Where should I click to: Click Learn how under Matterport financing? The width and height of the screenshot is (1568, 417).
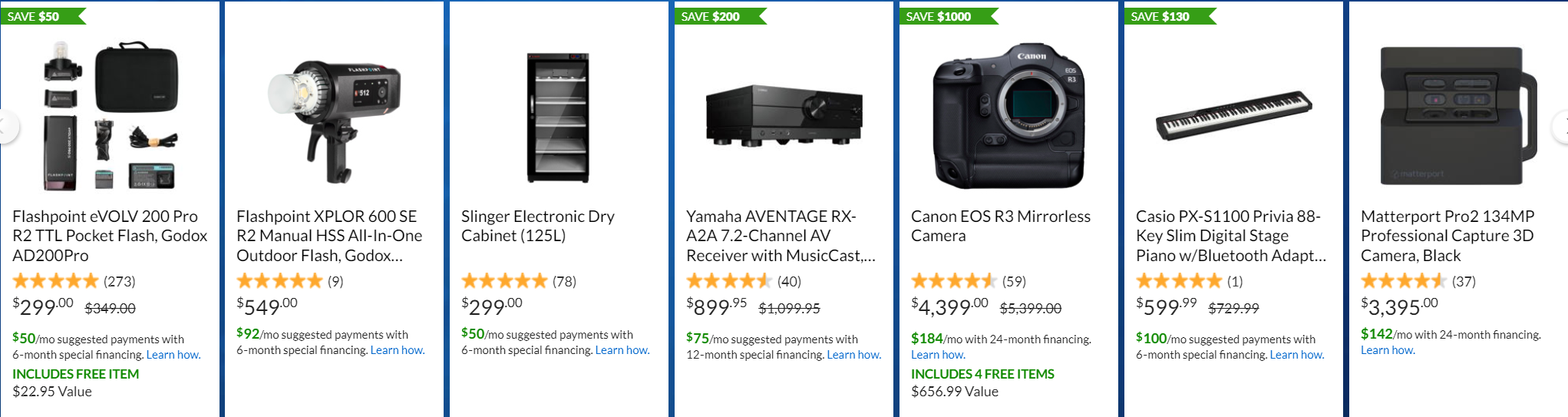point(1388,350)
